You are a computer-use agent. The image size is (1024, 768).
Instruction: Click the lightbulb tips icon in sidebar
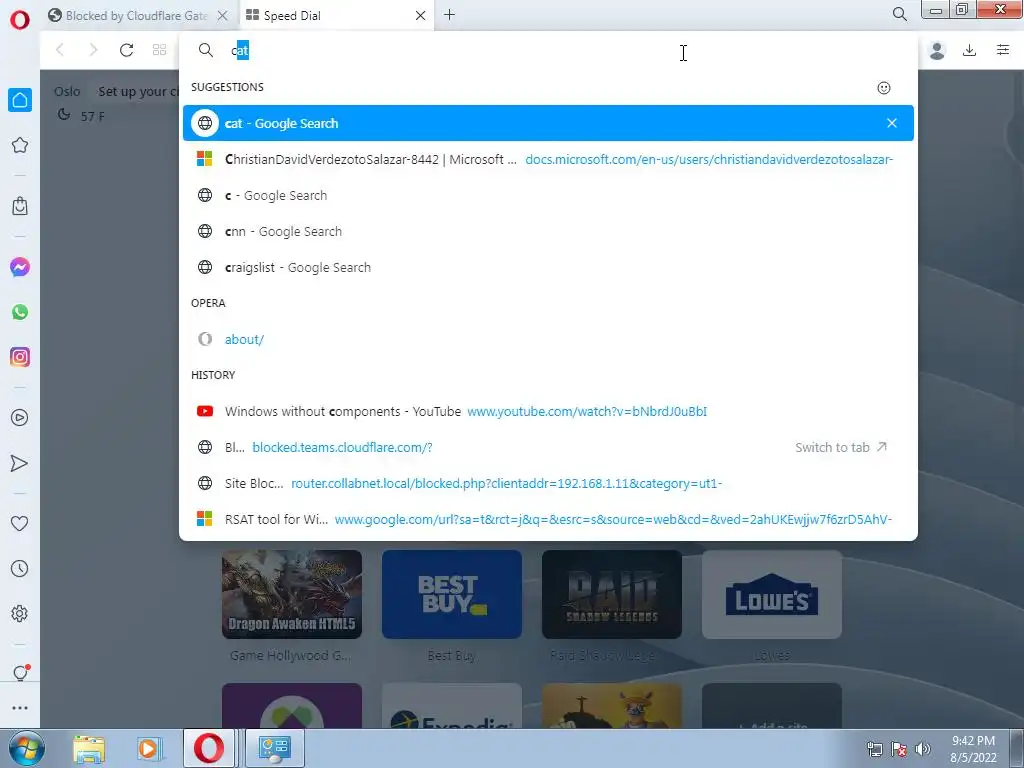click(x=21, y=673)
